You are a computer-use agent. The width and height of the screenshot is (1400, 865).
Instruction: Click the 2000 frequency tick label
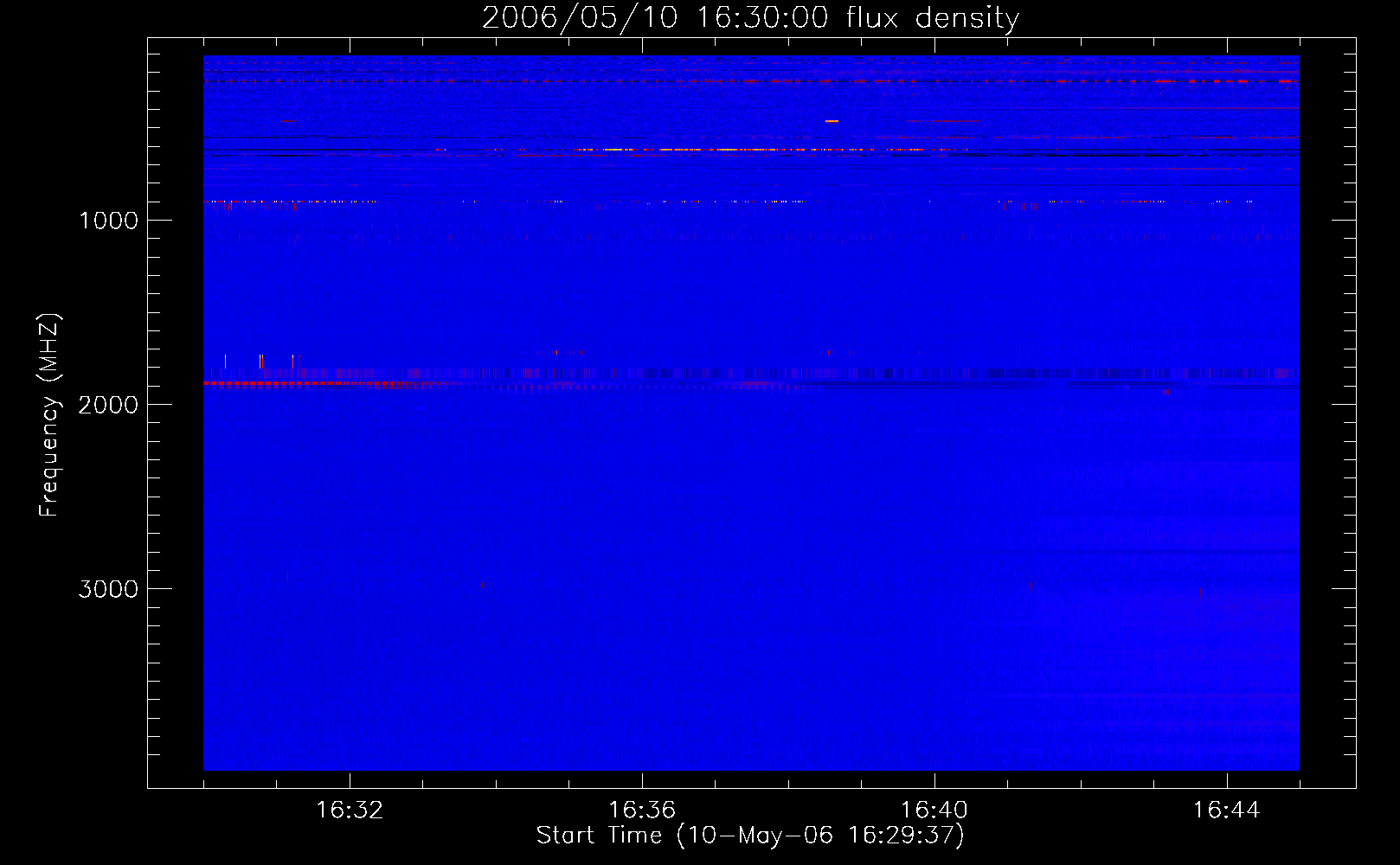tap(108, 405)
